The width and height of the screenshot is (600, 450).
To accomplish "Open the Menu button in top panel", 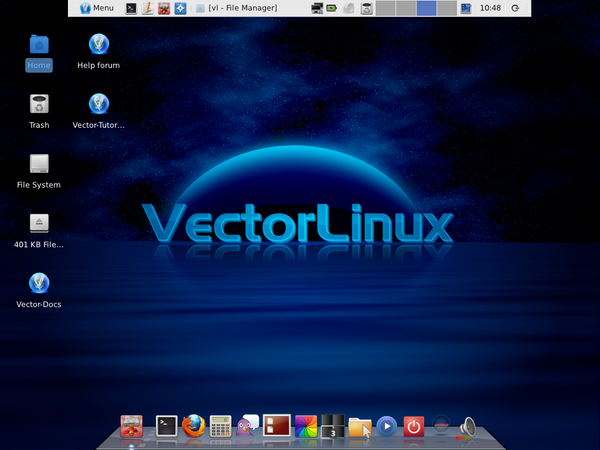I will pos(96,8).
